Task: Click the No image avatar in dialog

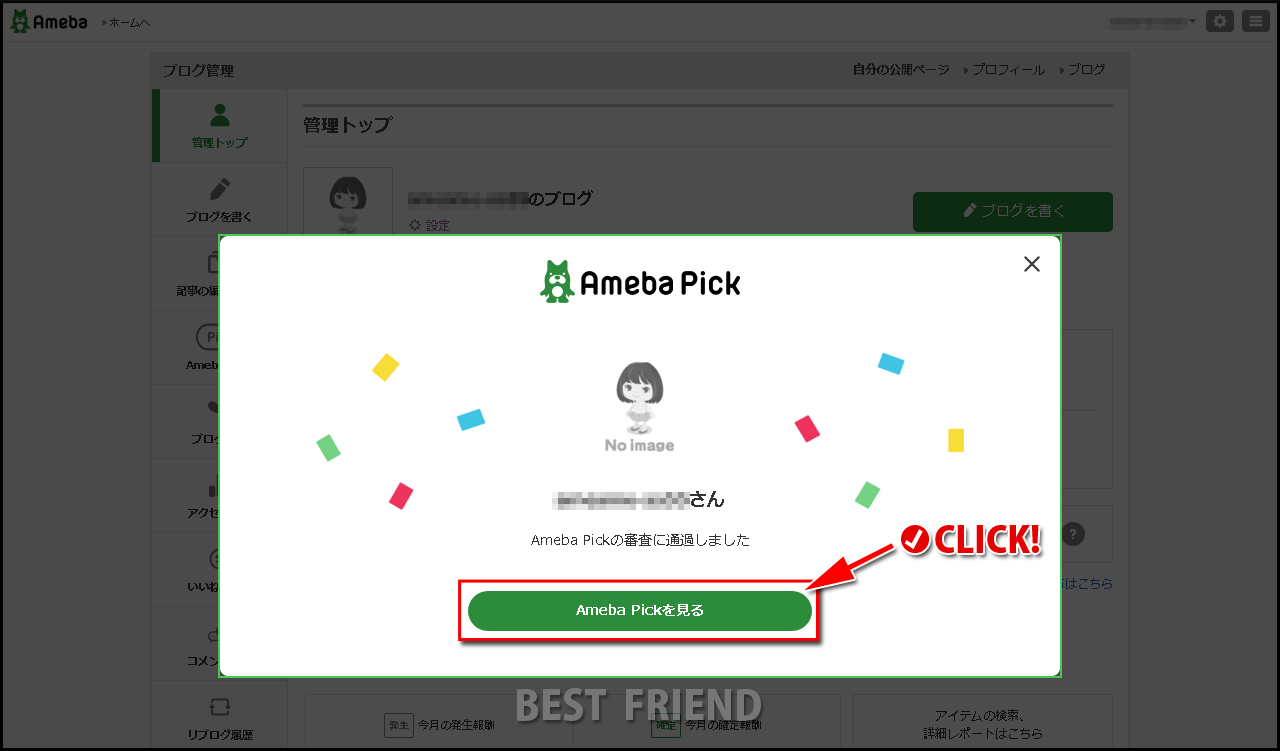Action: [640, 407]
